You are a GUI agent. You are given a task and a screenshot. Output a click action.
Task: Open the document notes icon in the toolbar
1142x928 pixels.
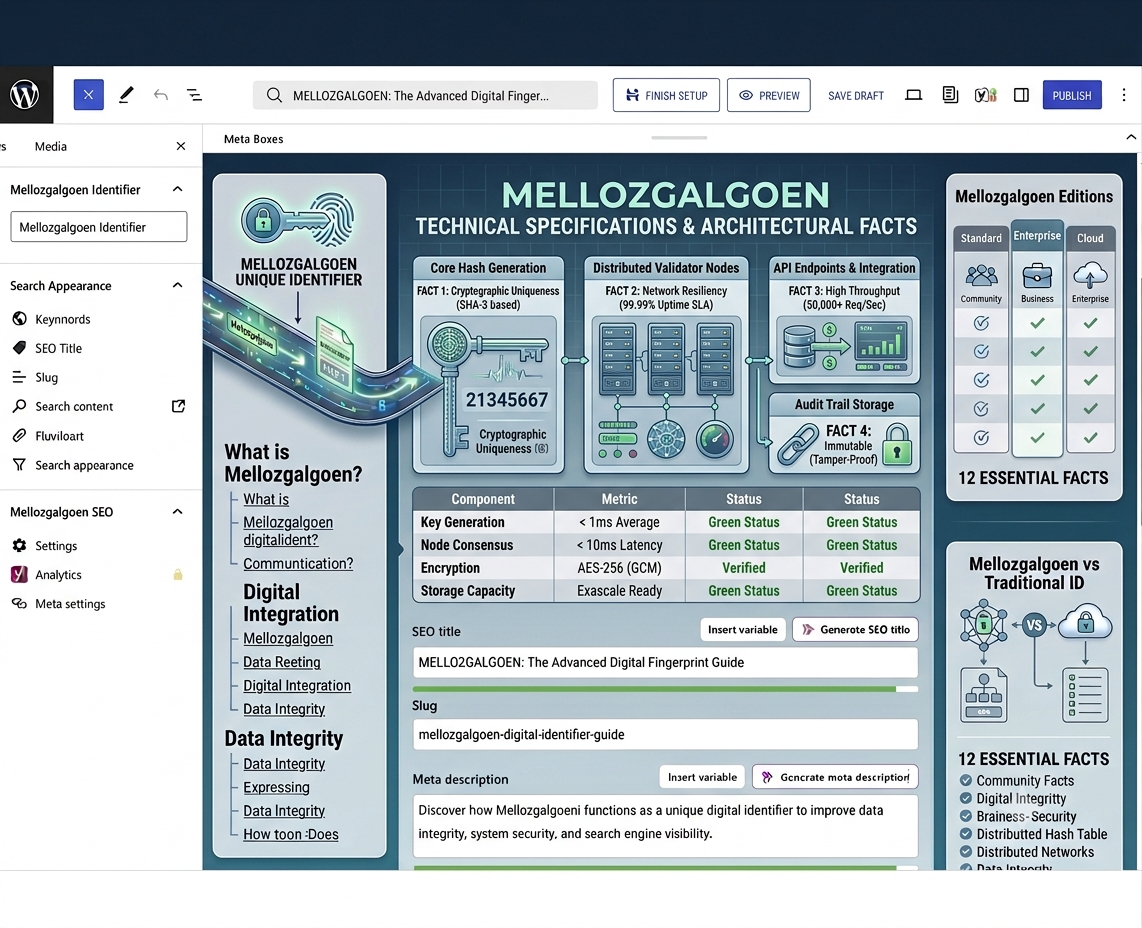point(950,95)
